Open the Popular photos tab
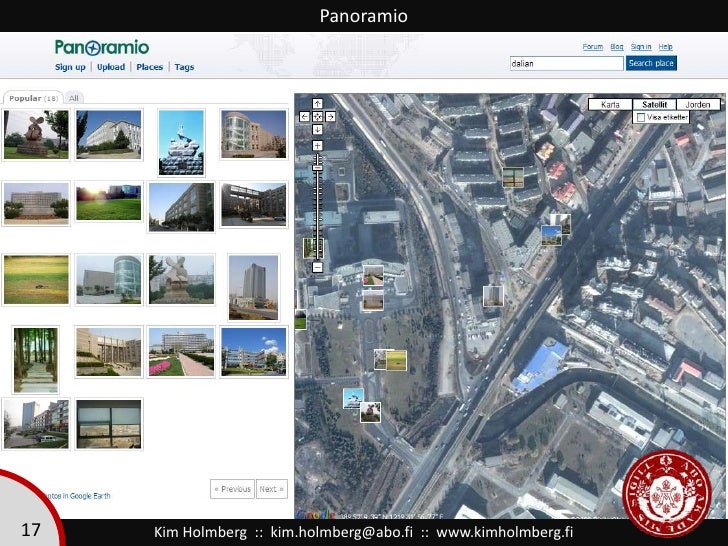 coord(33,98)
